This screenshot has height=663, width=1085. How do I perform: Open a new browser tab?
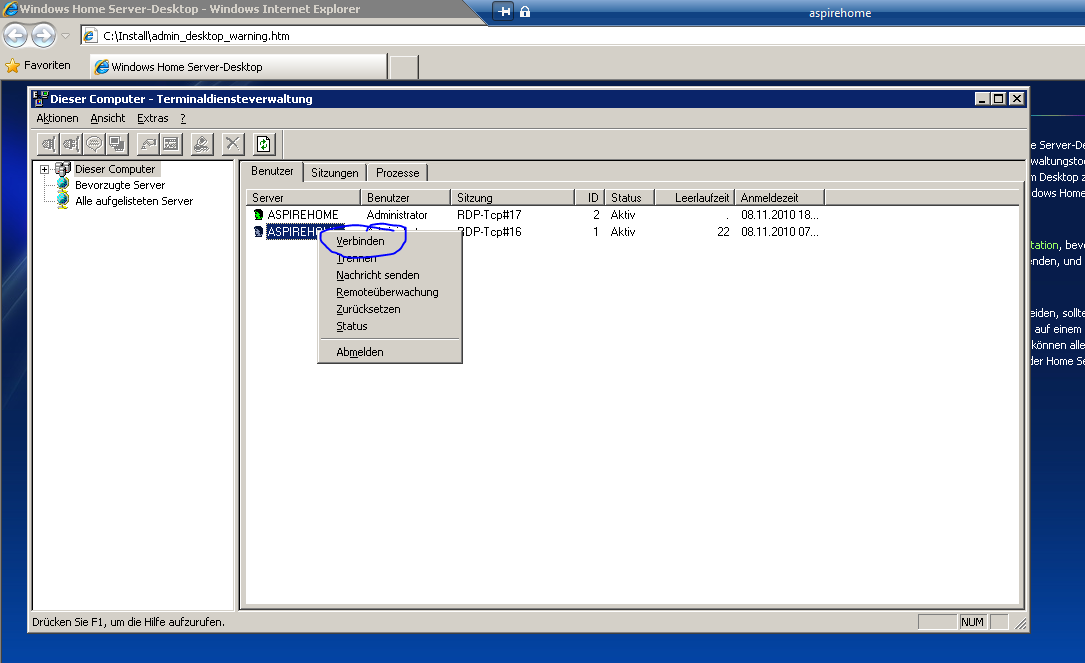(404, 67)
